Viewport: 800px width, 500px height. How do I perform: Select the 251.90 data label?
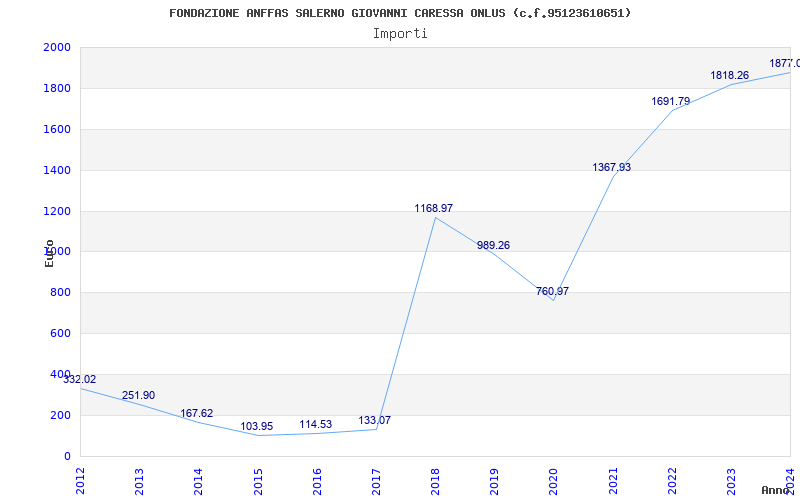click(x=138, y=395)
